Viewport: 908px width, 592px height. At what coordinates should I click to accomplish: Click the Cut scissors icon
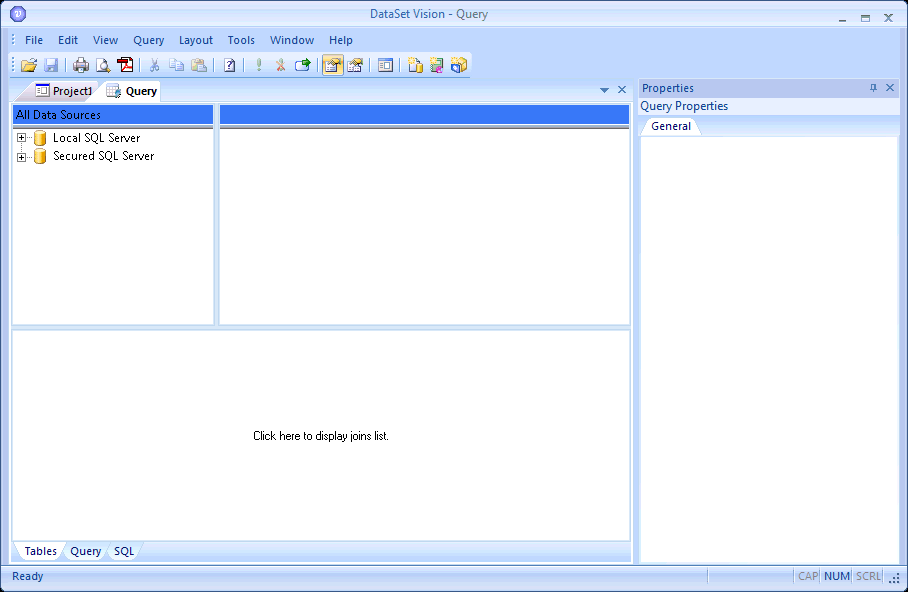[154, 65]
